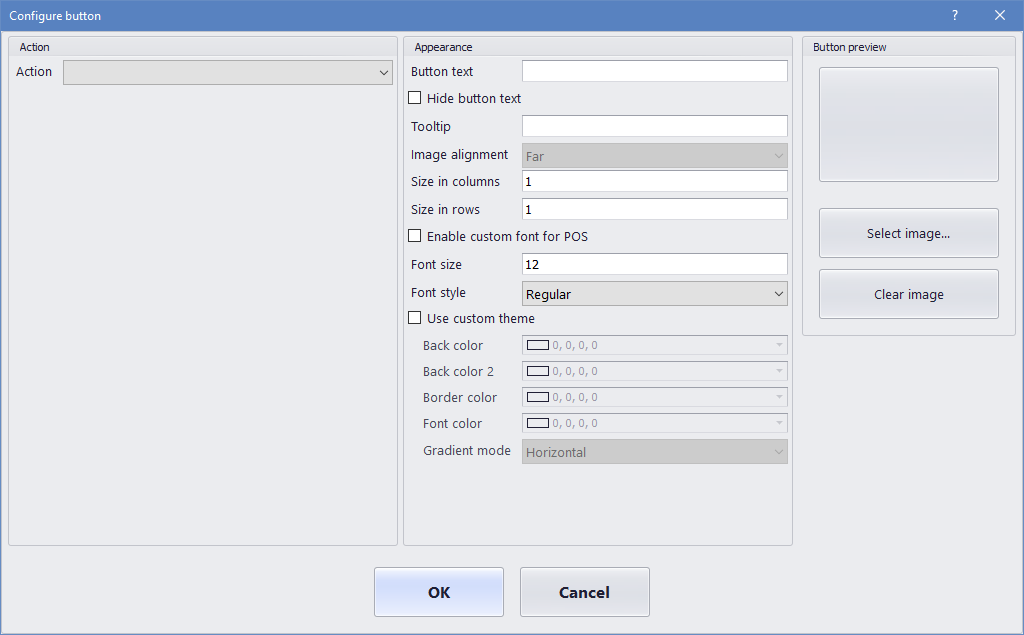The image size is (1024, 635).
Task: Open the Action dropdown
Action: [x=383, y=72]
